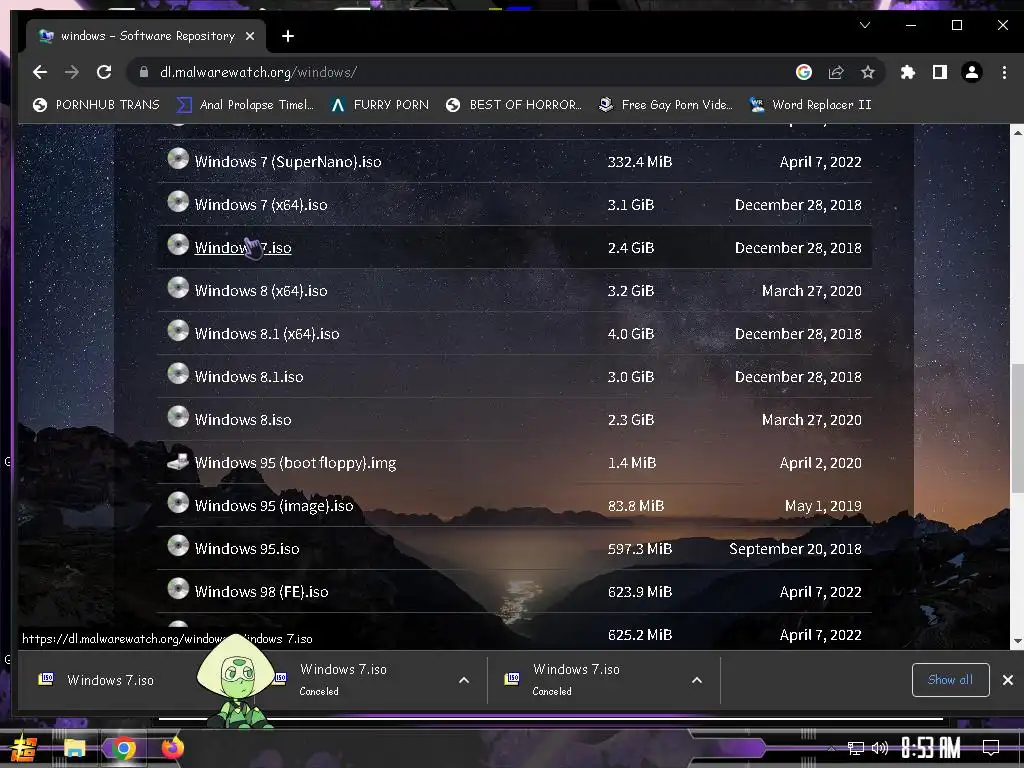Viewport: 1024px width, 768px height.
Task: Download Windows 8.iso
Action: click(x=243, y=420)
